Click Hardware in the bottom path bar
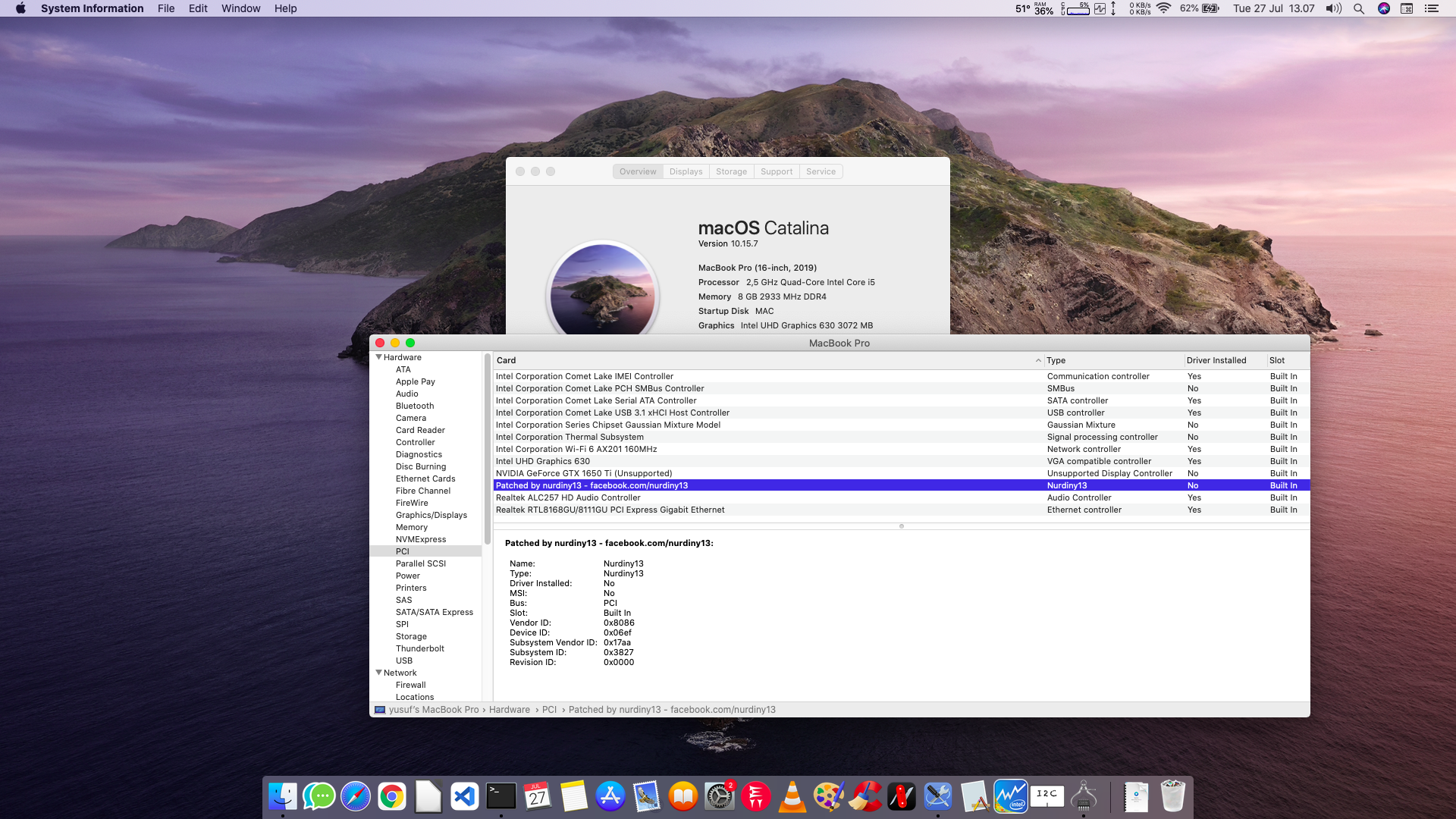The image size is (1456, 819). coord(509,710)
